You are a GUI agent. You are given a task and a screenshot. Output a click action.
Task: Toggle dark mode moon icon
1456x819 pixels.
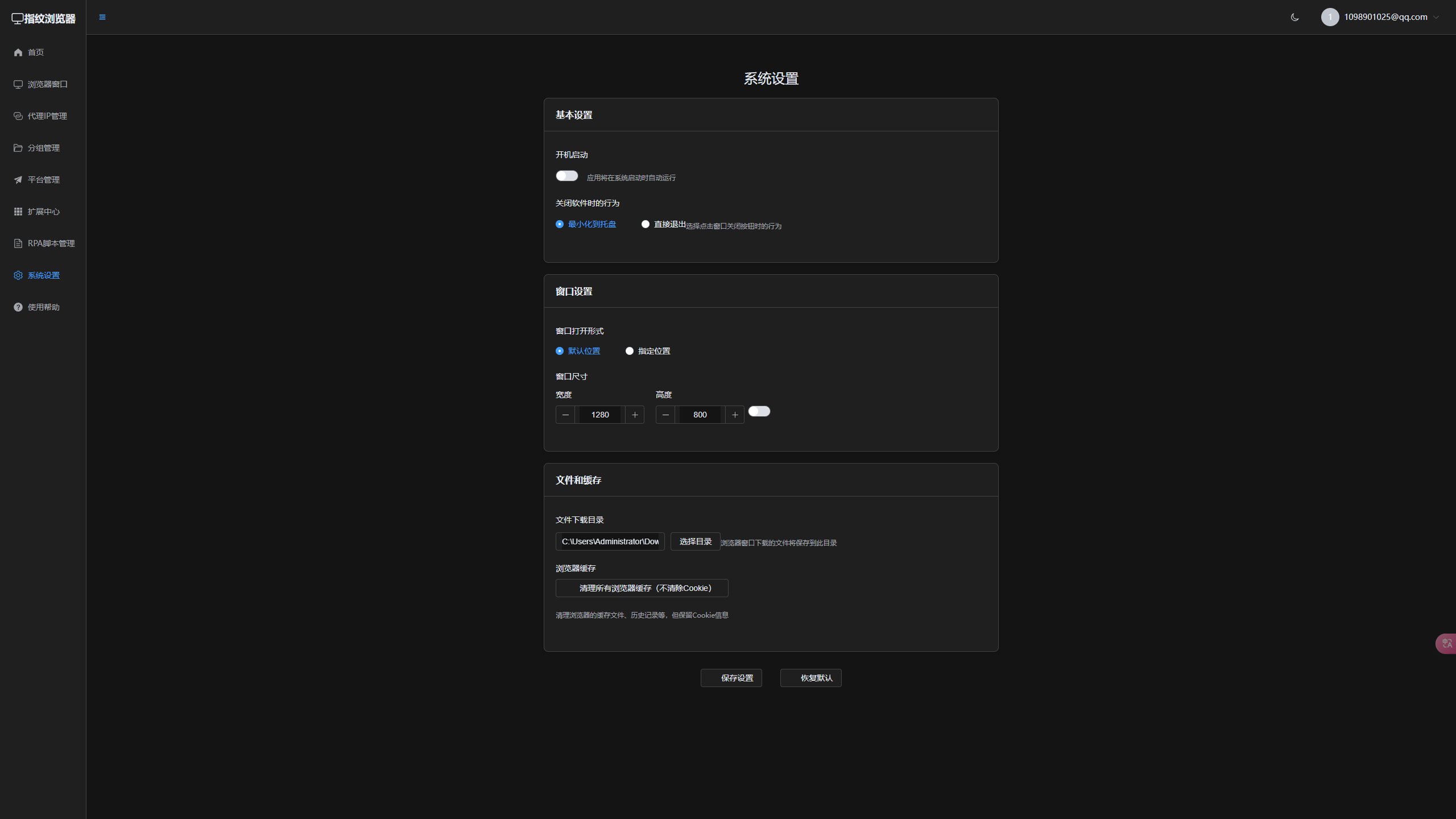point(1294,17)
